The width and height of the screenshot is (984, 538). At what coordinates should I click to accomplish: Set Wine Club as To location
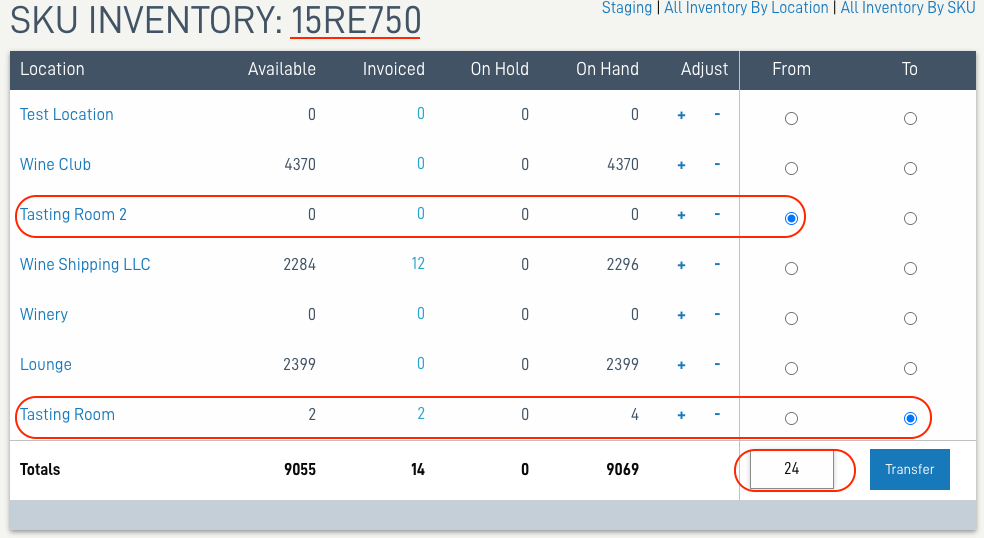(910, 168)
